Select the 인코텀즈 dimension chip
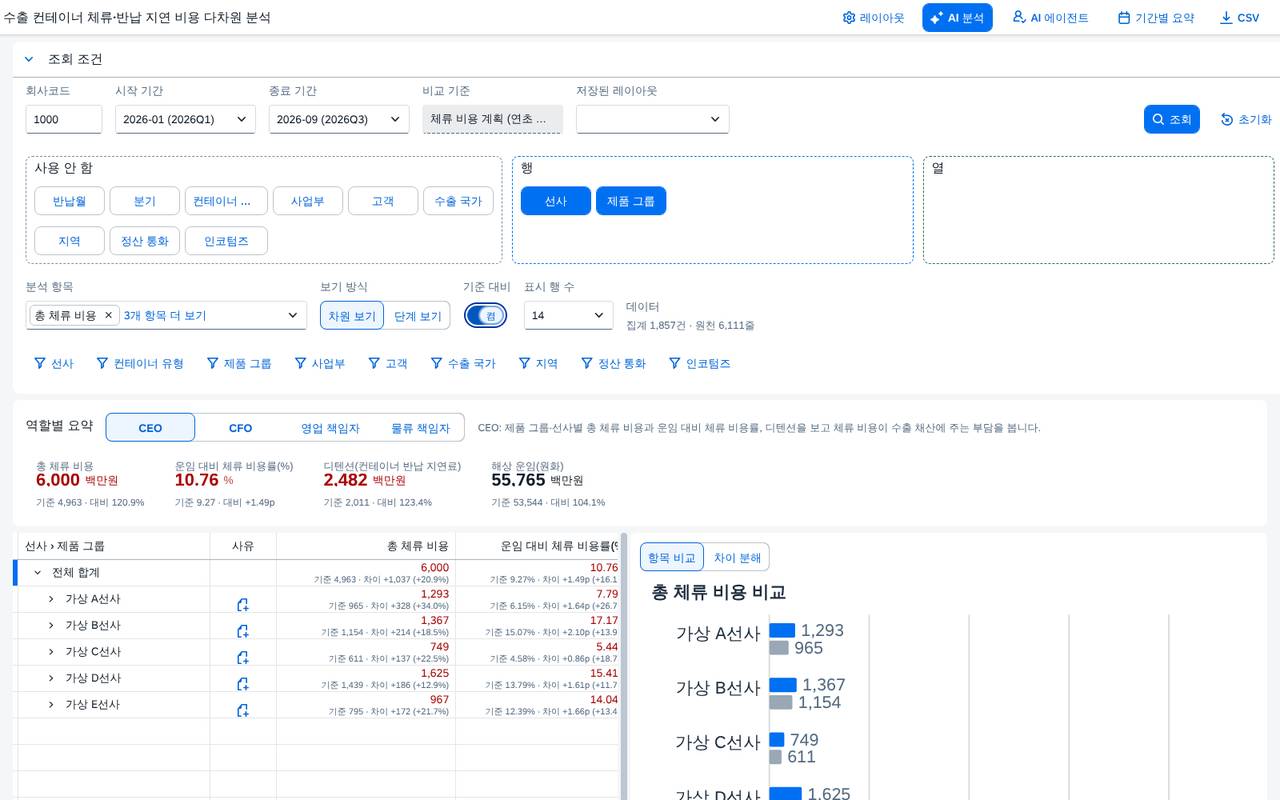 [226, 241]
